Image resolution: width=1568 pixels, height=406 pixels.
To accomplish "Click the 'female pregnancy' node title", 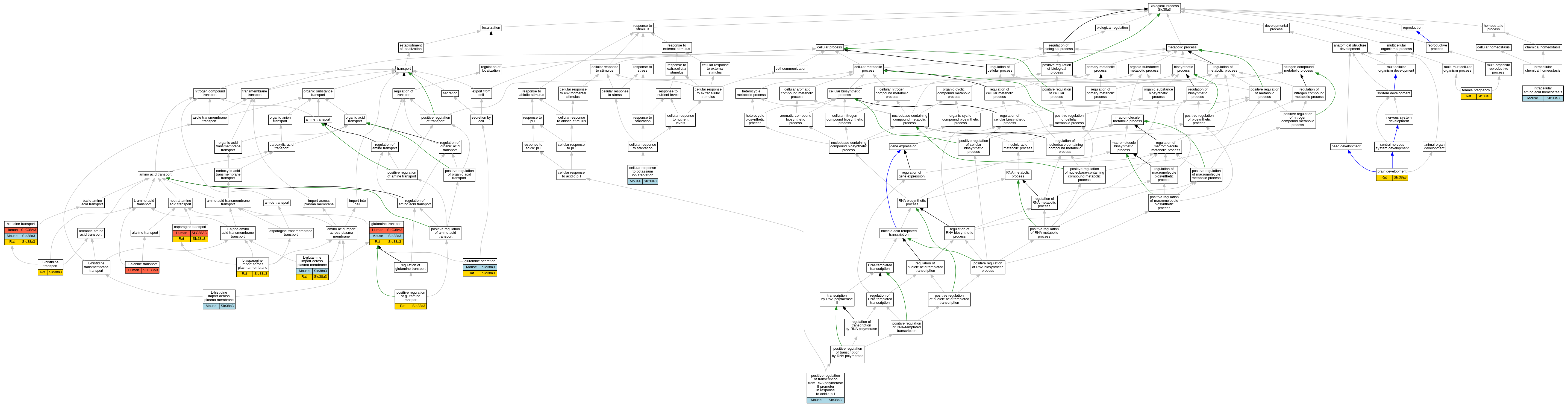I will click(x=1476, y=90).
